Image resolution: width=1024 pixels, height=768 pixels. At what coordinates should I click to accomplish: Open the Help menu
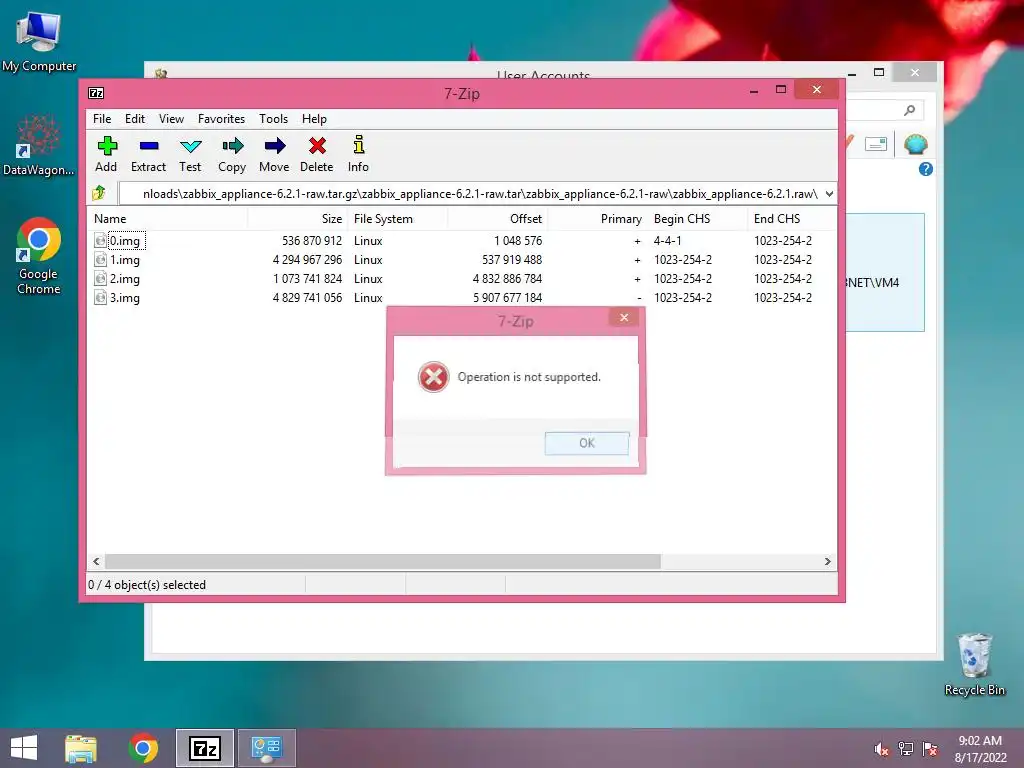tap(314, 119)
